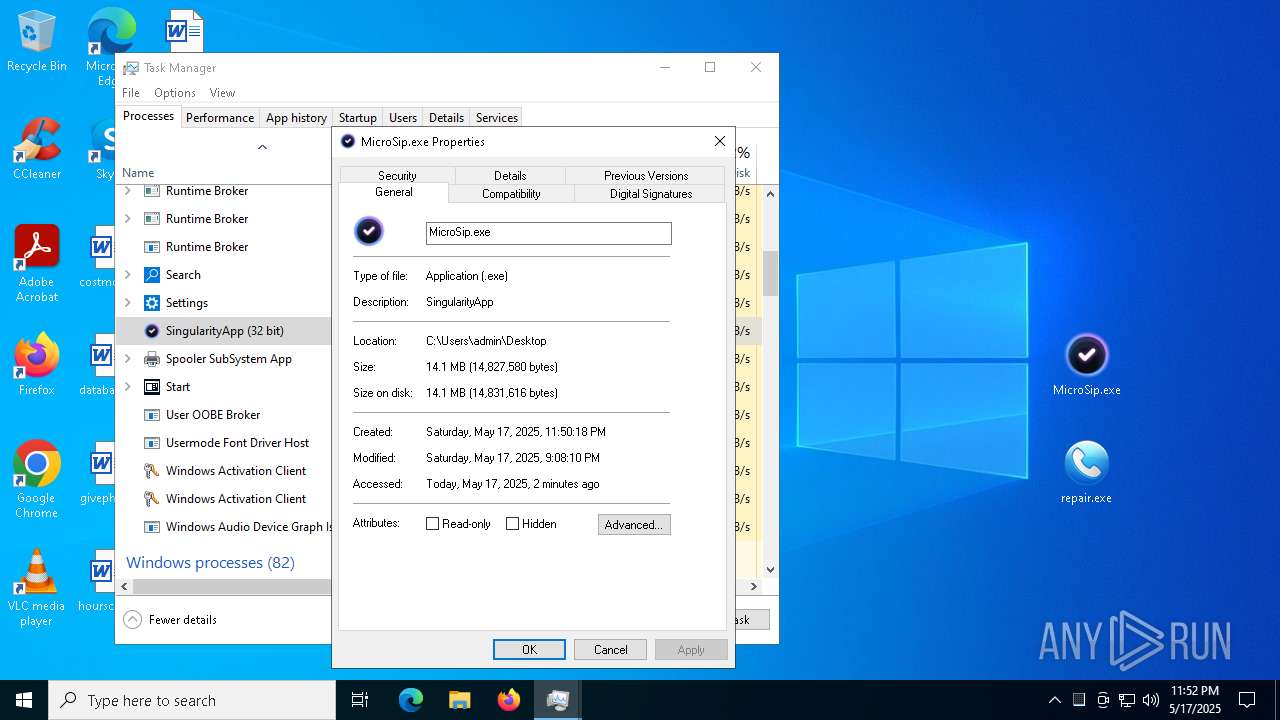Image resolution: width=1280 pixels, height=720 pixels.
Task: Click the volume icon in the system tray
Action: coord(1151,700)
